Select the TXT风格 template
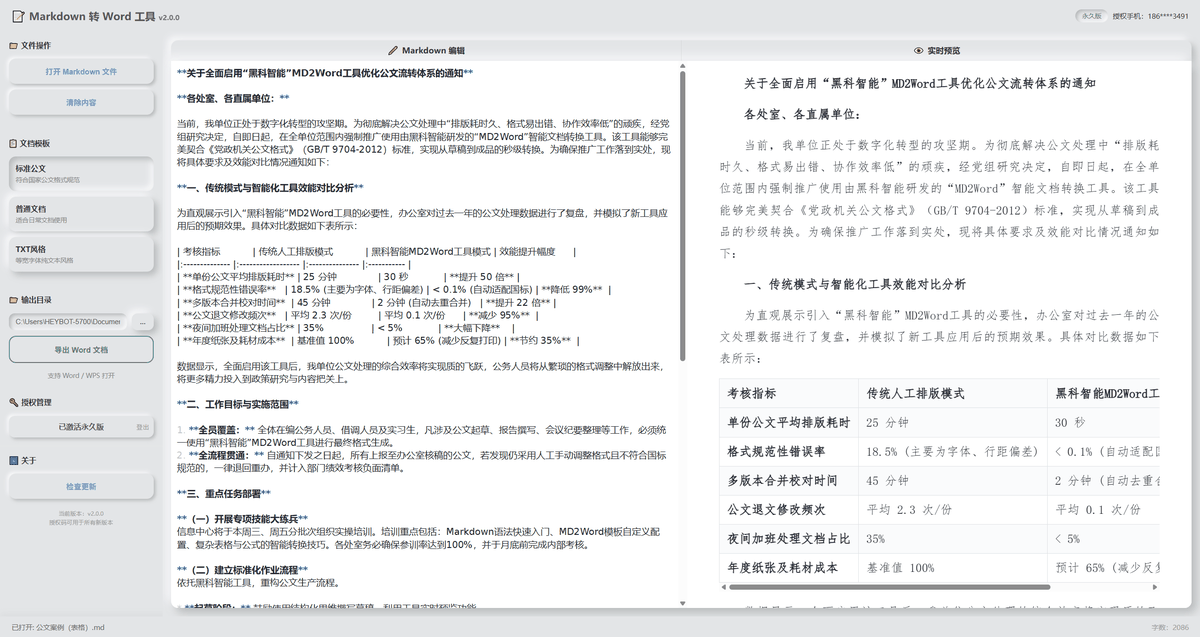 81,254
